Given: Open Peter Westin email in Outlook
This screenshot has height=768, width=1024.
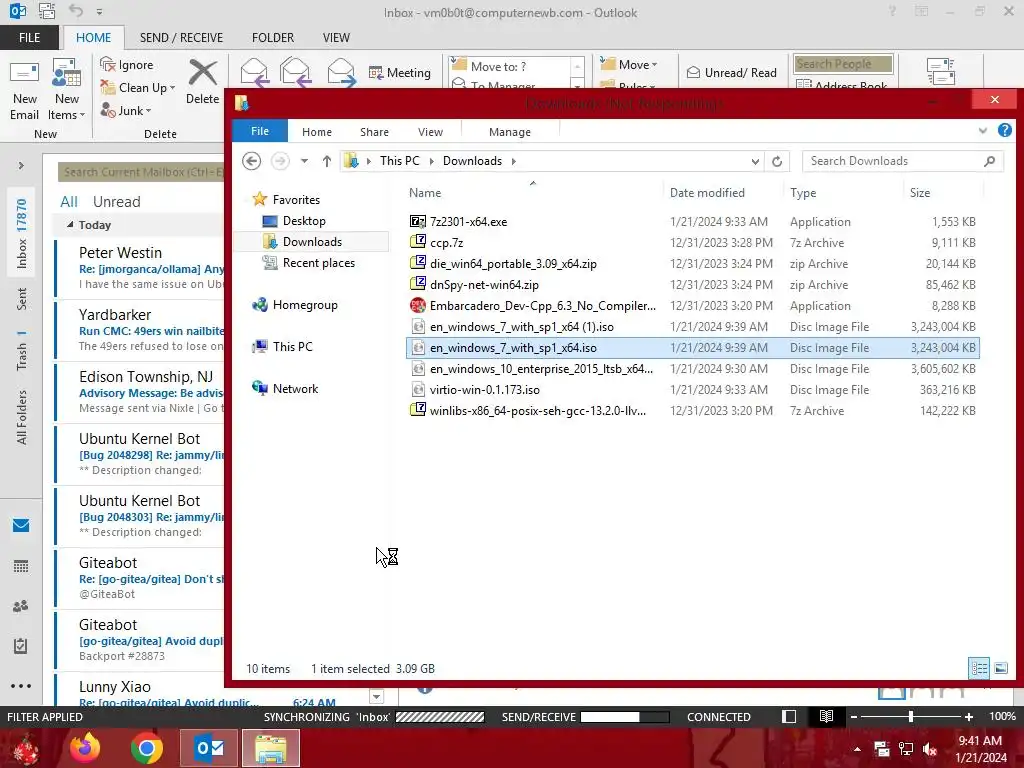Looking at the screenshot, I should click(x=140, y=268).
